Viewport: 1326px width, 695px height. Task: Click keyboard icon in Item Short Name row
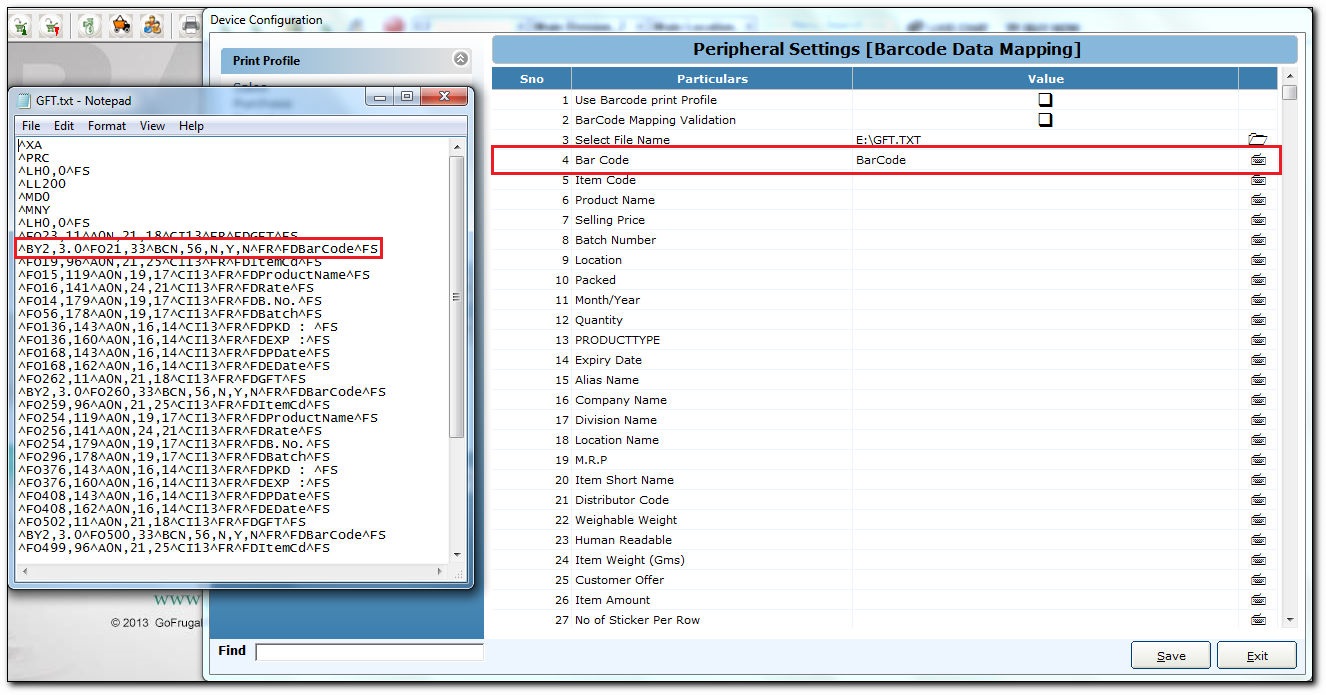click(x=1258, y=480)
